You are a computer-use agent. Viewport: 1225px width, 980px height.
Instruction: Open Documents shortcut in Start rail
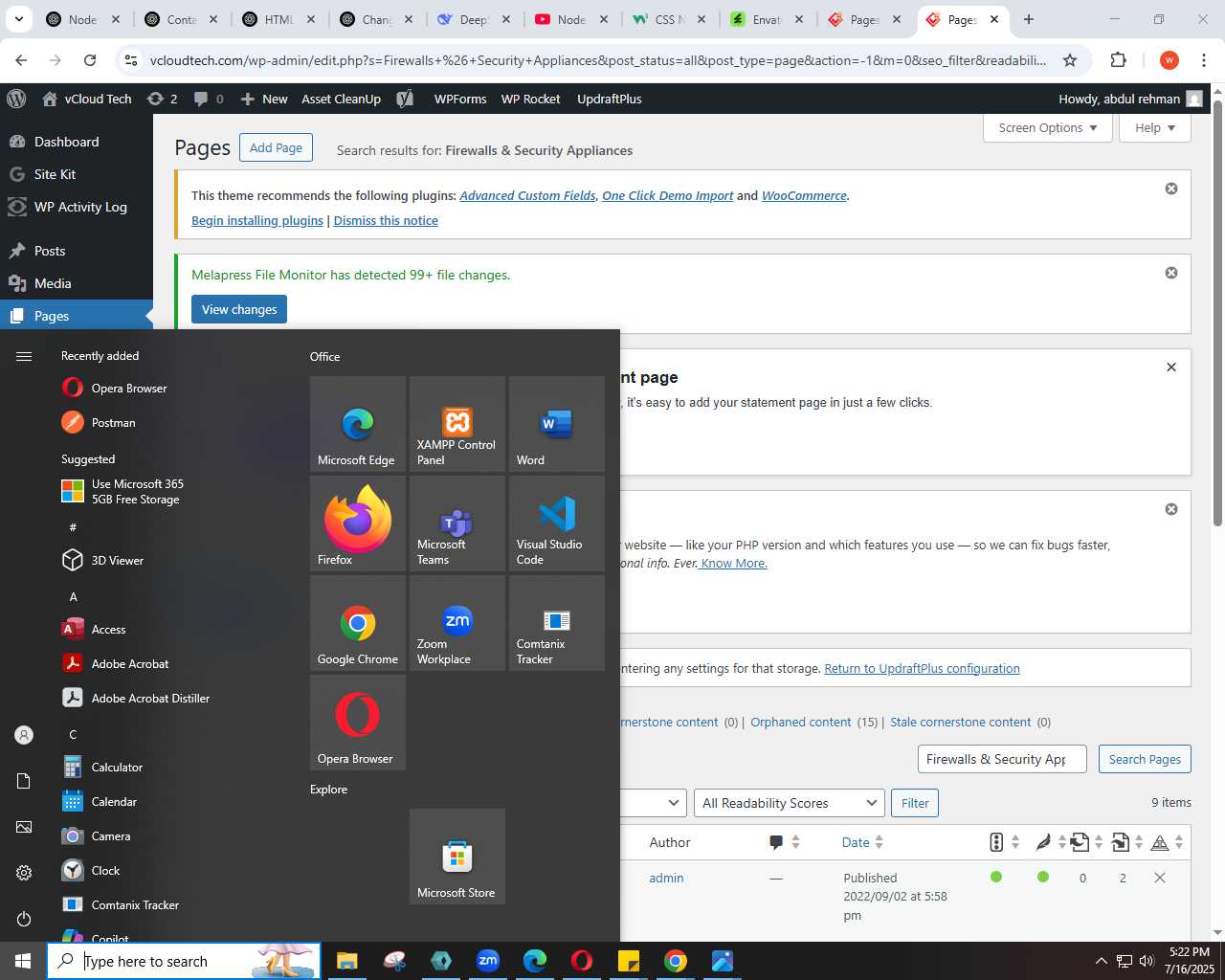click(x=24, y=781)
